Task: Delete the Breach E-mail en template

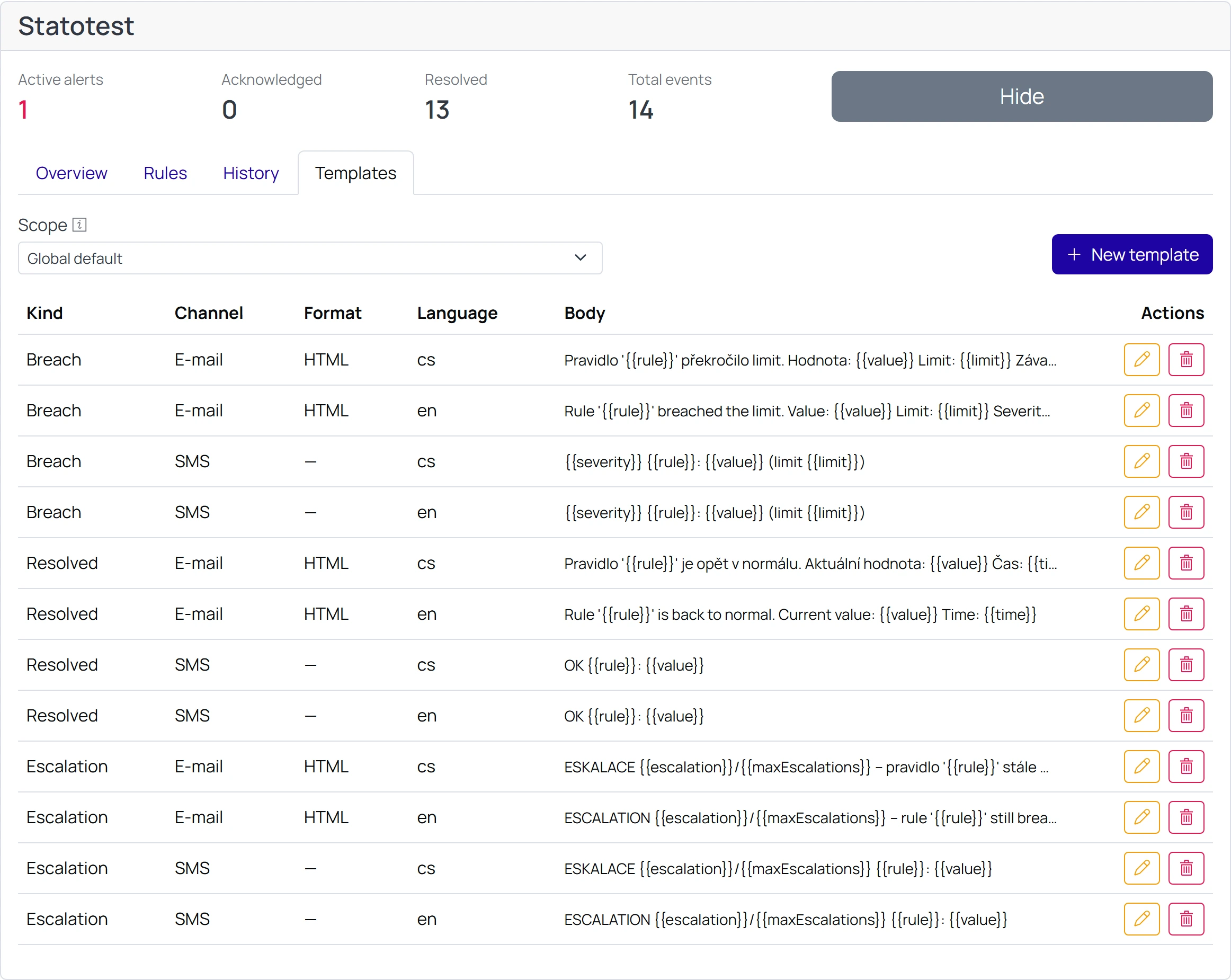Action: click(1186, 411)
